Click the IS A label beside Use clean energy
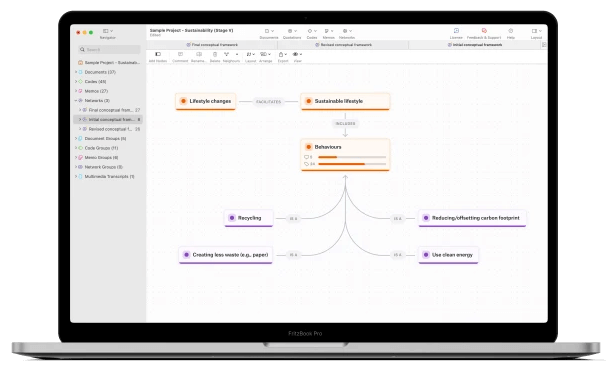This screenshot has width=609, height=370. (397, 255)
